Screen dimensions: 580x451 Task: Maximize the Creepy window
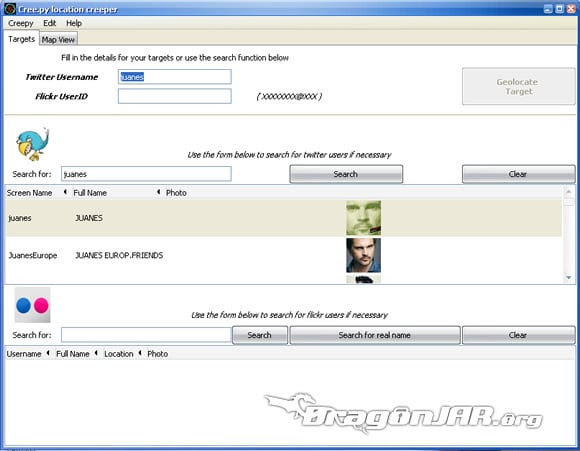(560, 9)
